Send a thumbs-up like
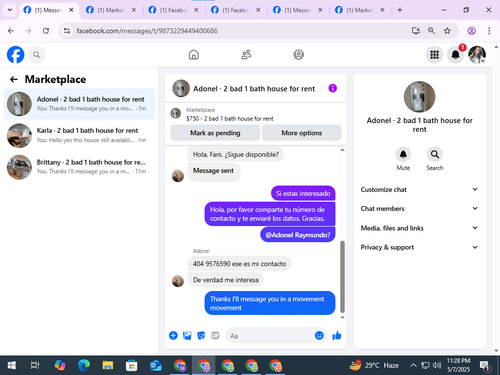Image resolution: width=500 pixels, height=375 pixels. tap(337, 335)
